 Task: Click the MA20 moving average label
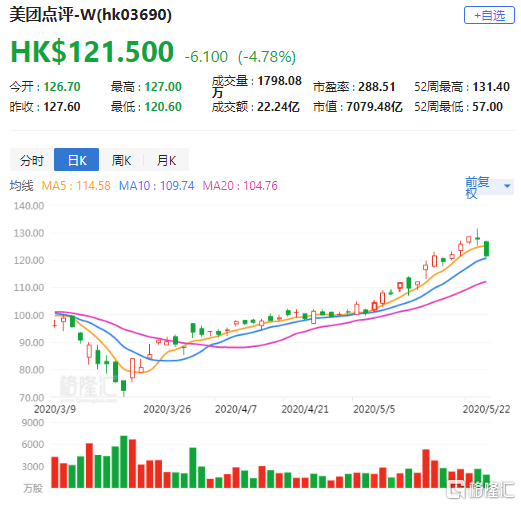coord(240,186)
